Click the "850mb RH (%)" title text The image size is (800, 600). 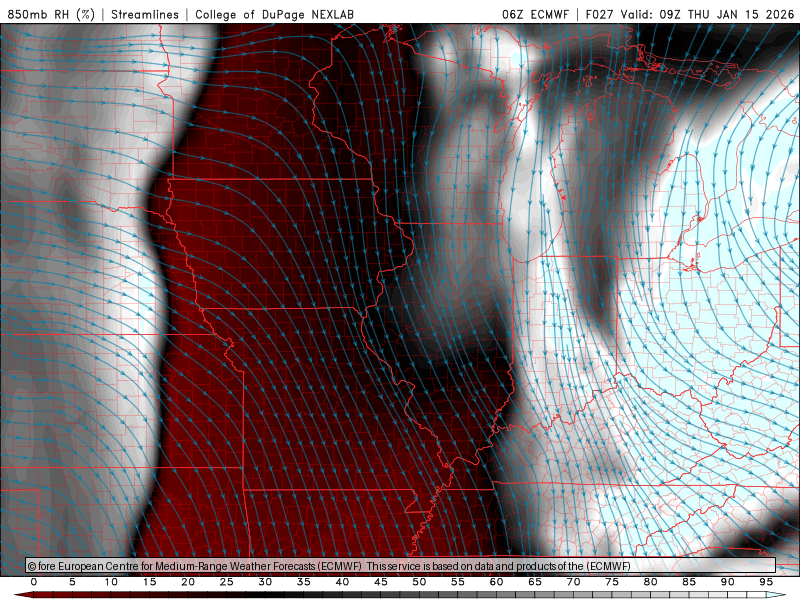tap(51, 14)
